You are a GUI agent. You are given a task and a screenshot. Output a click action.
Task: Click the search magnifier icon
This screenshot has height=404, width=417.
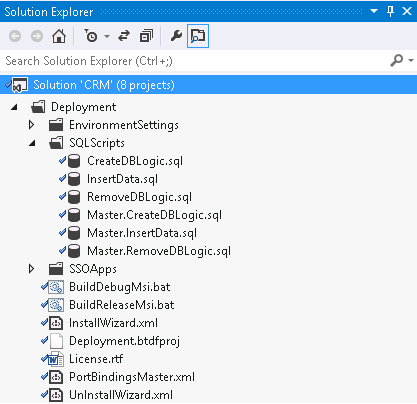coord(397,61)
